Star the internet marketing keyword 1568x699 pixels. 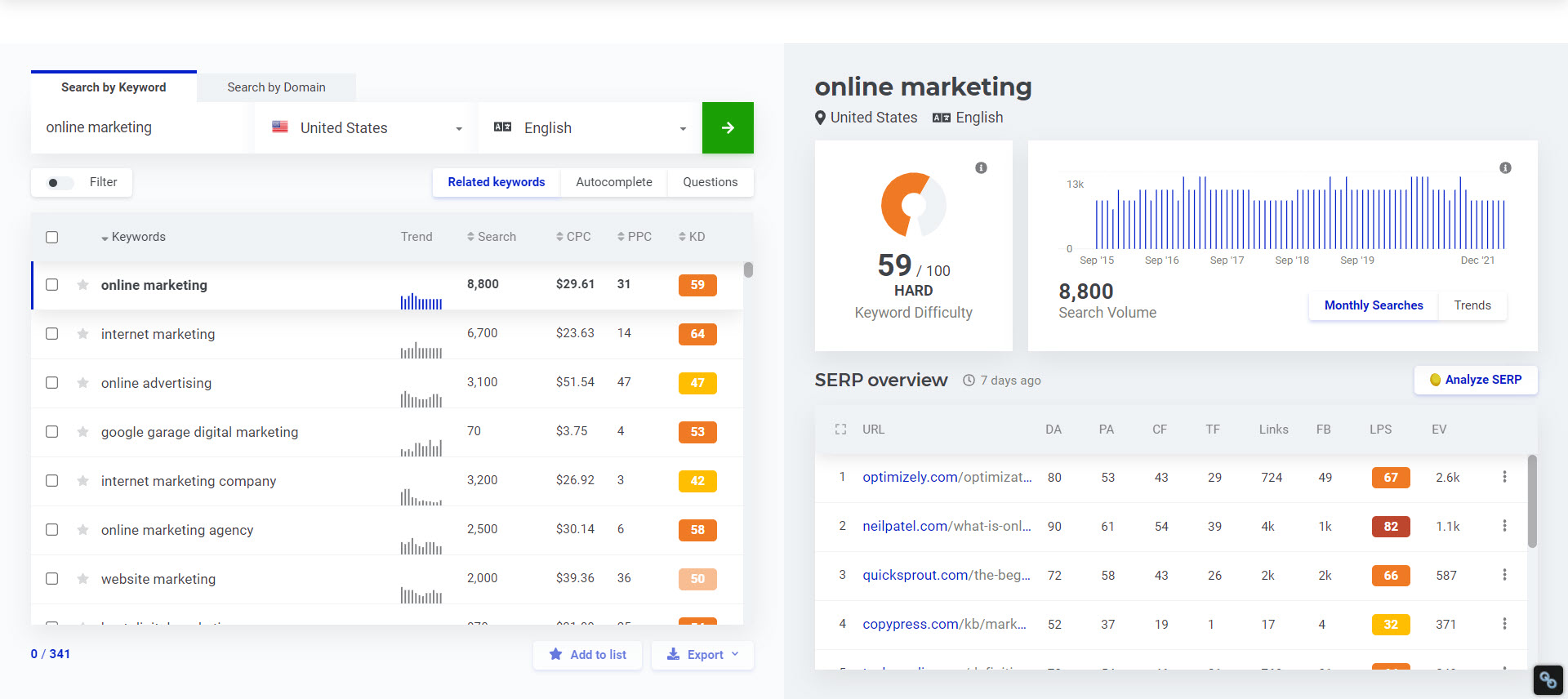click(82, 334)
